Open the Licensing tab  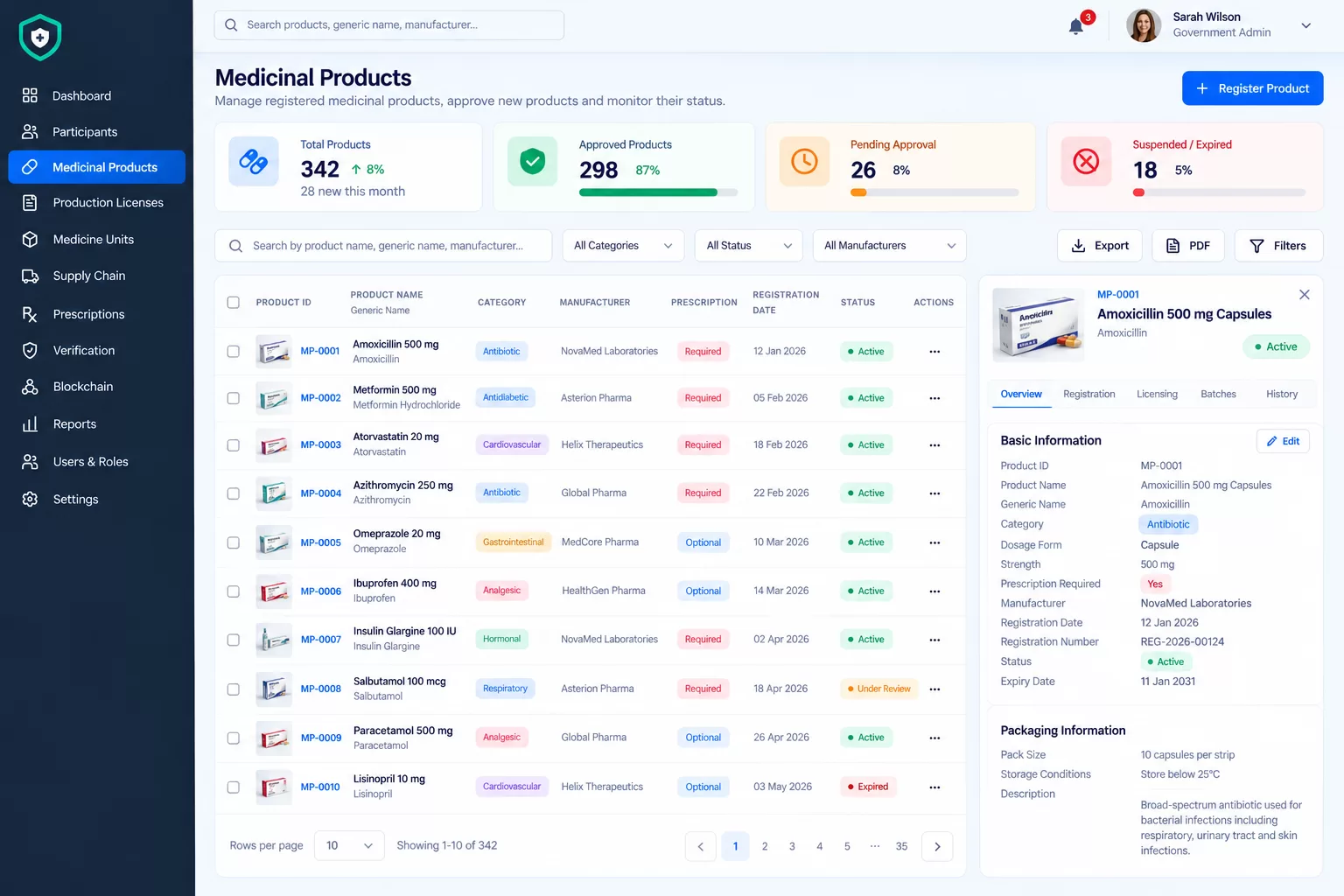click(1157, 395)
